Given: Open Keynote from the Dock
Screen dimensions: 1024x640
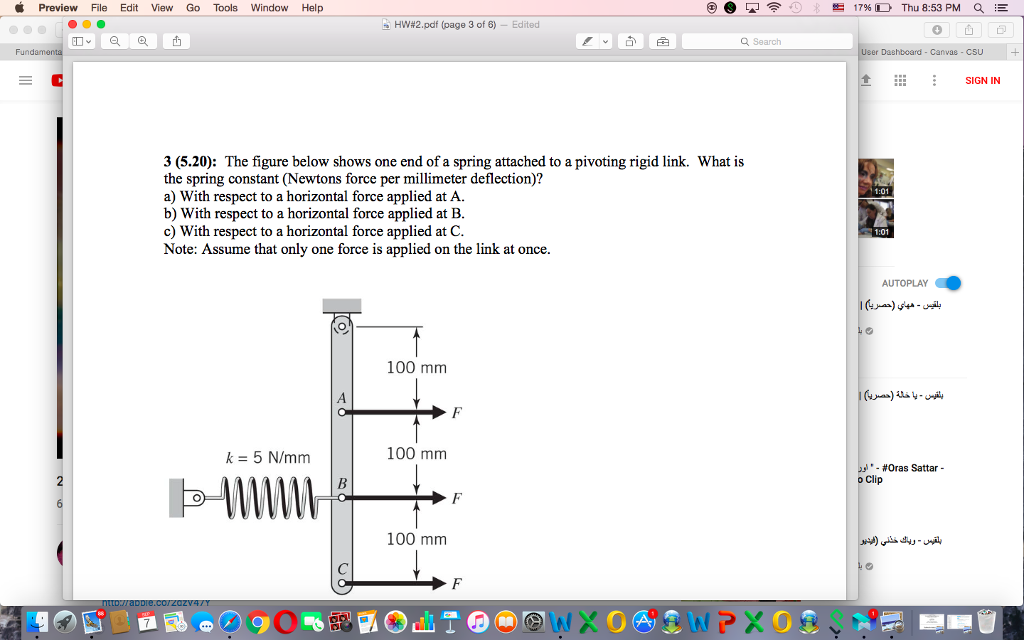Looking at the screenshot, I should pyautogui.click(x=451, y=622).
